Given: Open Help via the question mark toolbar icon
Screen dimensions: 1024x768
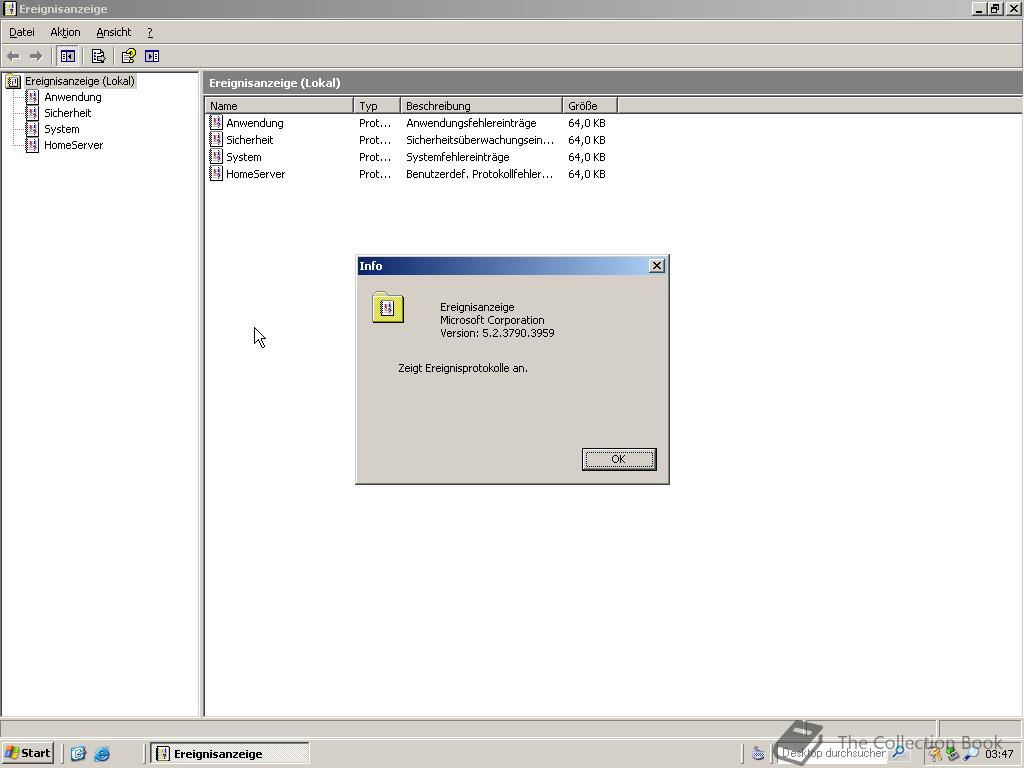Looking at the screenshot, I should pyautogui.click(x=129, y=56).
